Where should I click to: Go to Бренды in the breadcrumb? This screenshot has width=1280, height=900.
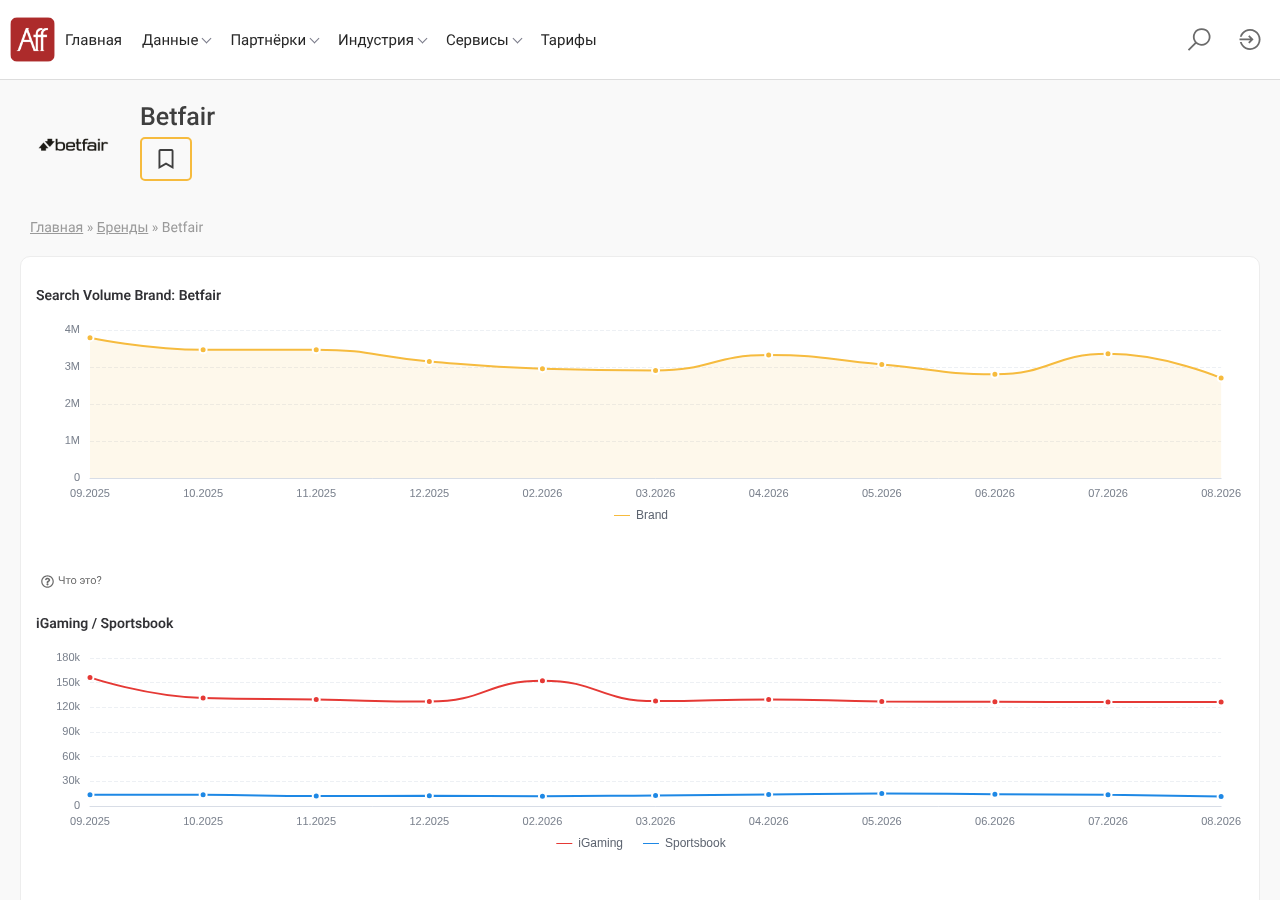(x=122, y=227)
